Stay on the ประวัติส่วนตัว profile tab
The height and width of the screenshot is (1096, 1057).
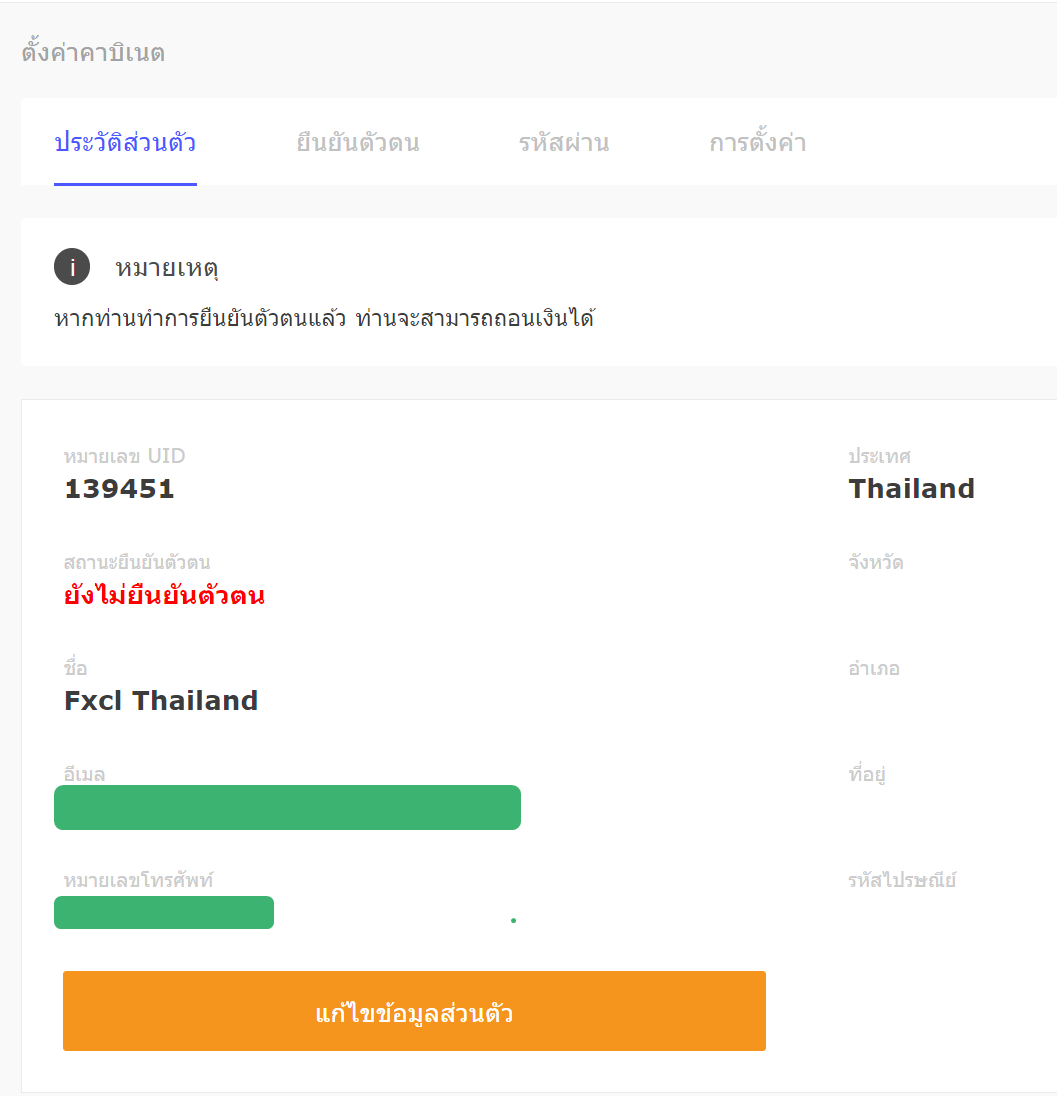pos(125,142)
